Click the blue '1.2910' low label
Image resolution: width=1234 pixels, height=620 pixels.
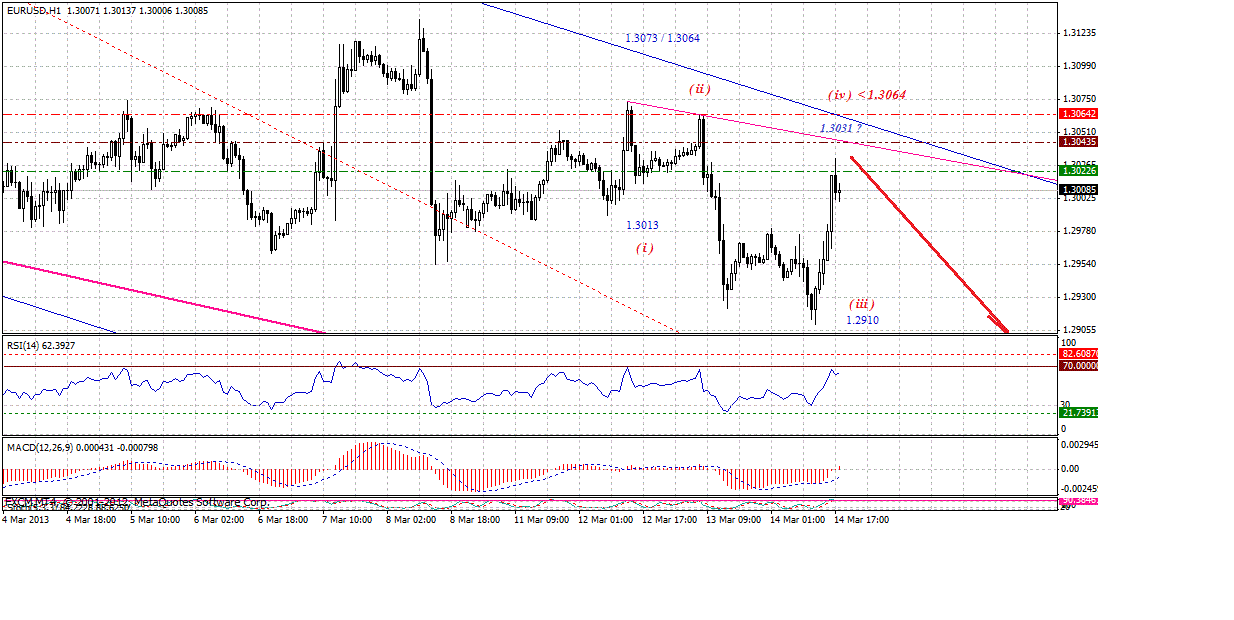point(862,320)
